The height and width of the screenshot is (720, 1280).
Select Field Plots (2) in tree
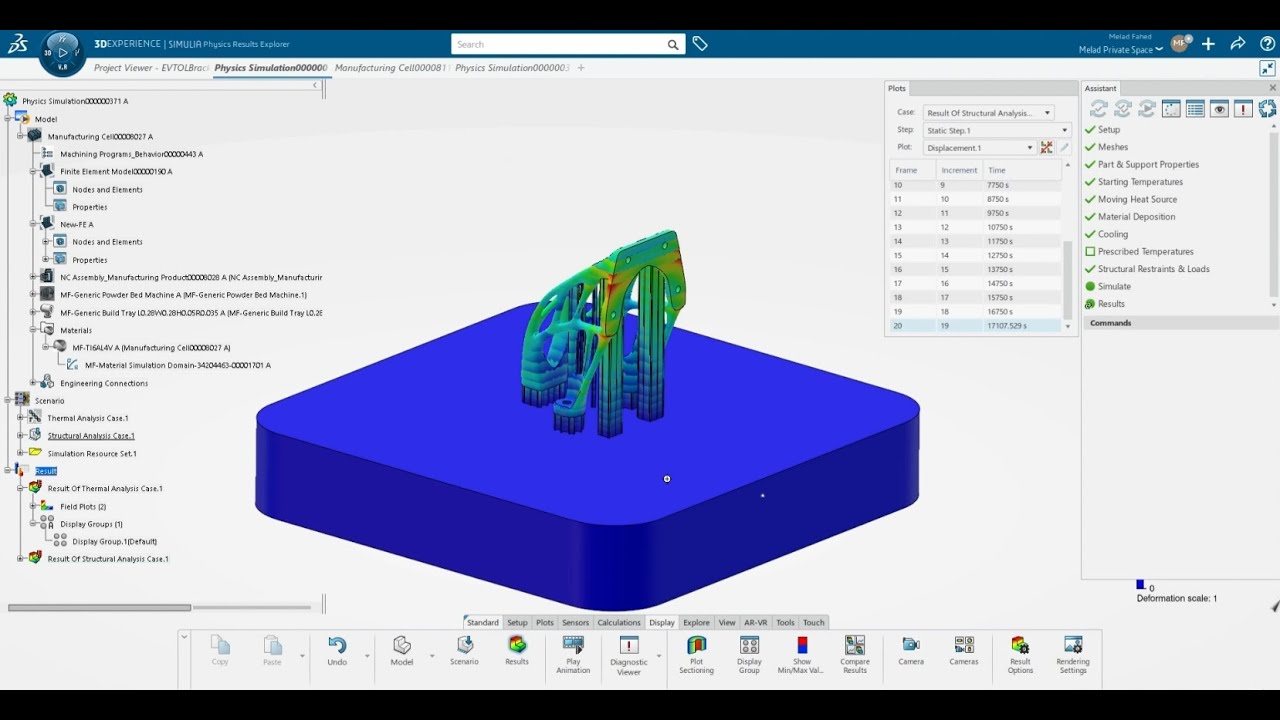tap(83, 506)
